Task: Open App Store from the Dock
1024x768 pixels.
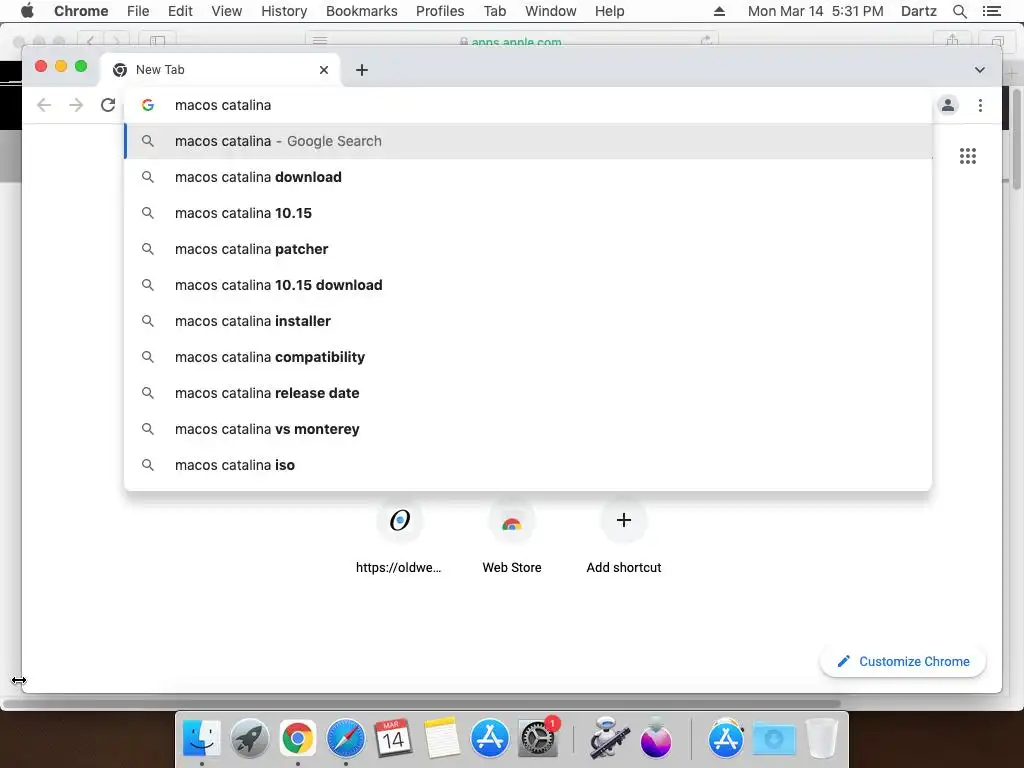Action: pos(490,739)
